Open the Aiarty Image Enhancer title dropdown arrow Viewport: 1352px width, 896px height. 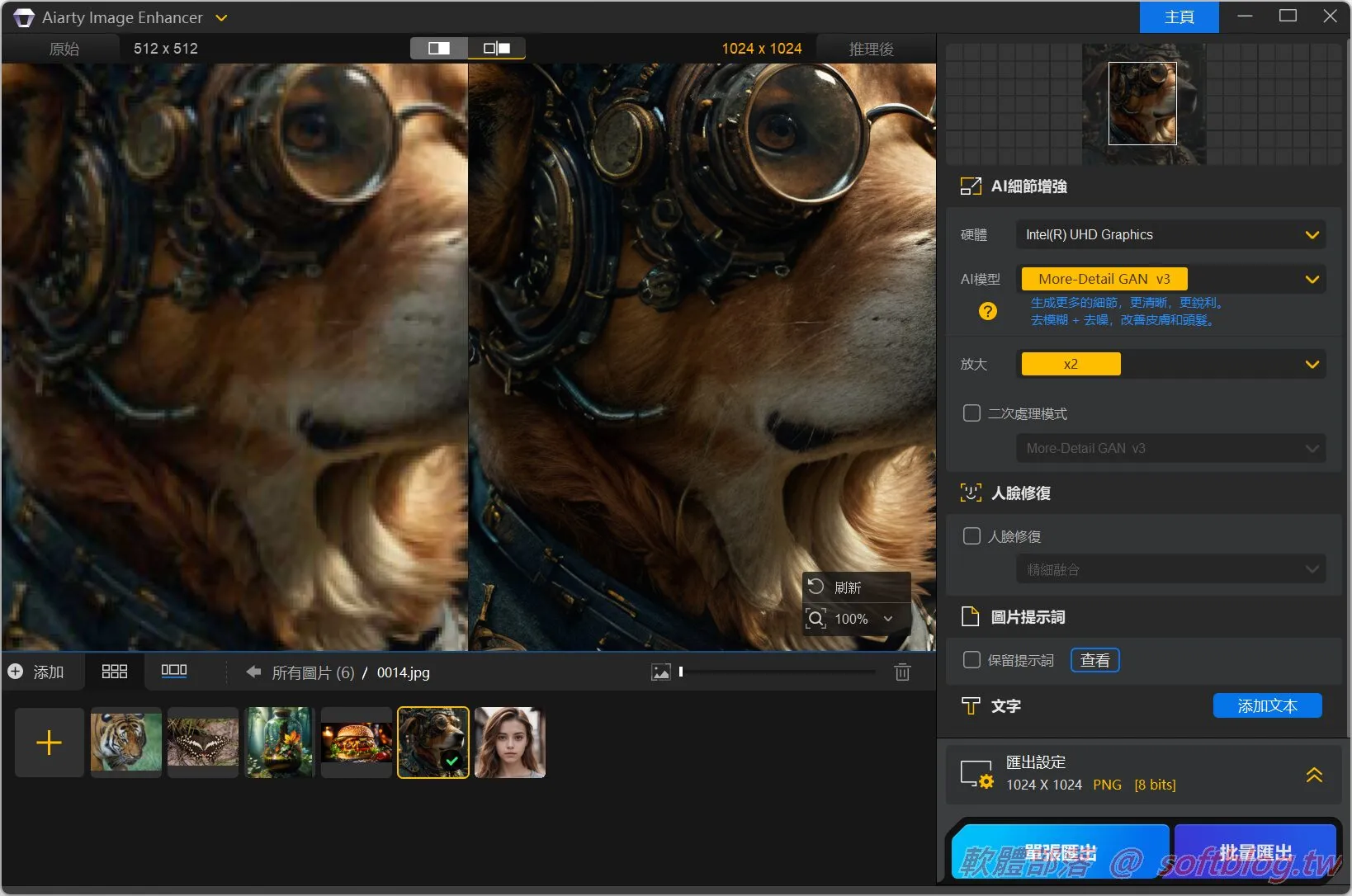tap(221, 17)
